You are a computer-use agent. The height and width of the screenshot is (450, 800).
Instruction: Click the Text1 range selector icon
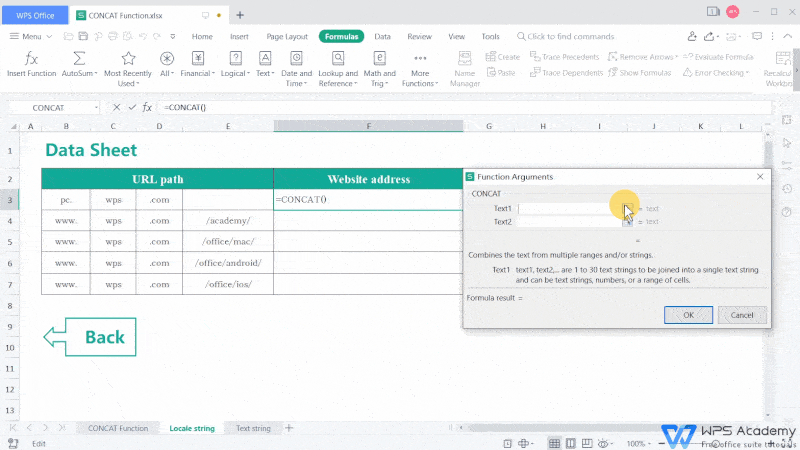click(627, 208)
